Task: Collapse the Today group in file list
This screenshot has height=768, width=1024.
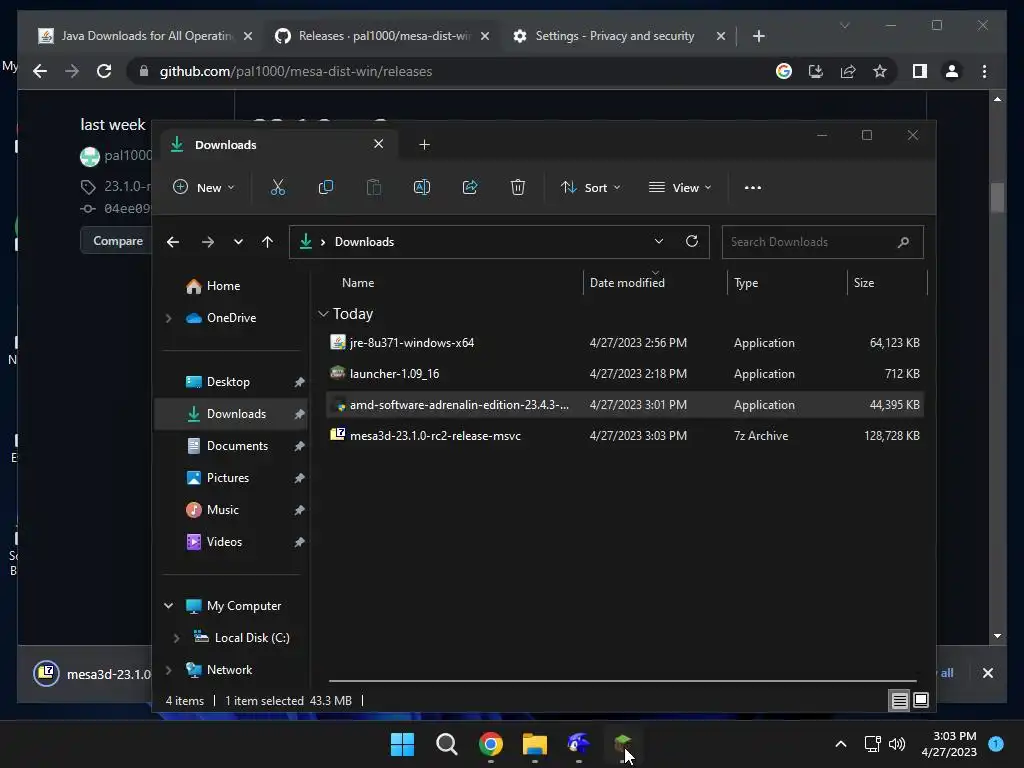Action: click(323, 314)
